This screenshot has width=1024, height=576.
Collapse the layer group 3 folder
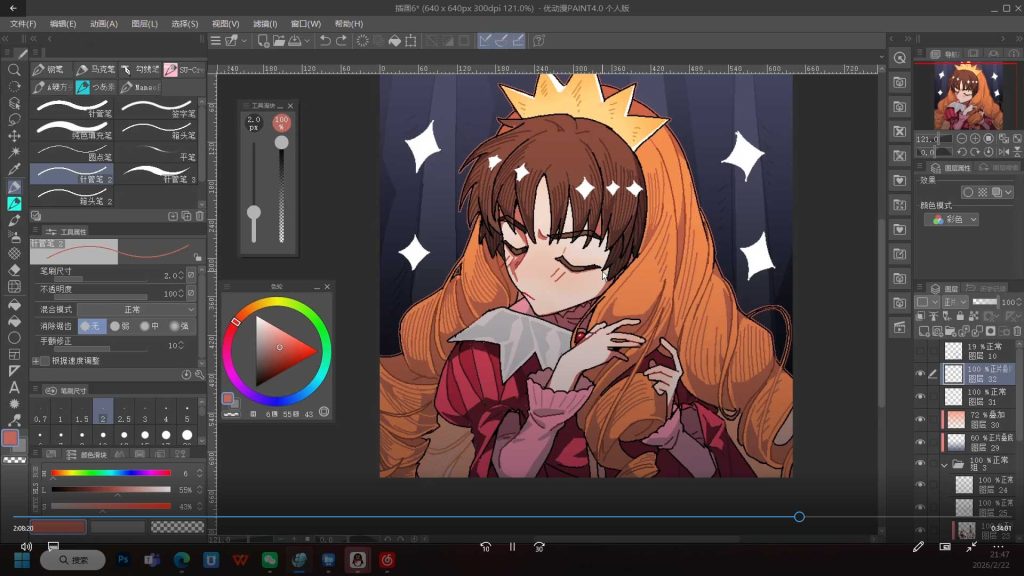(944, 465)
